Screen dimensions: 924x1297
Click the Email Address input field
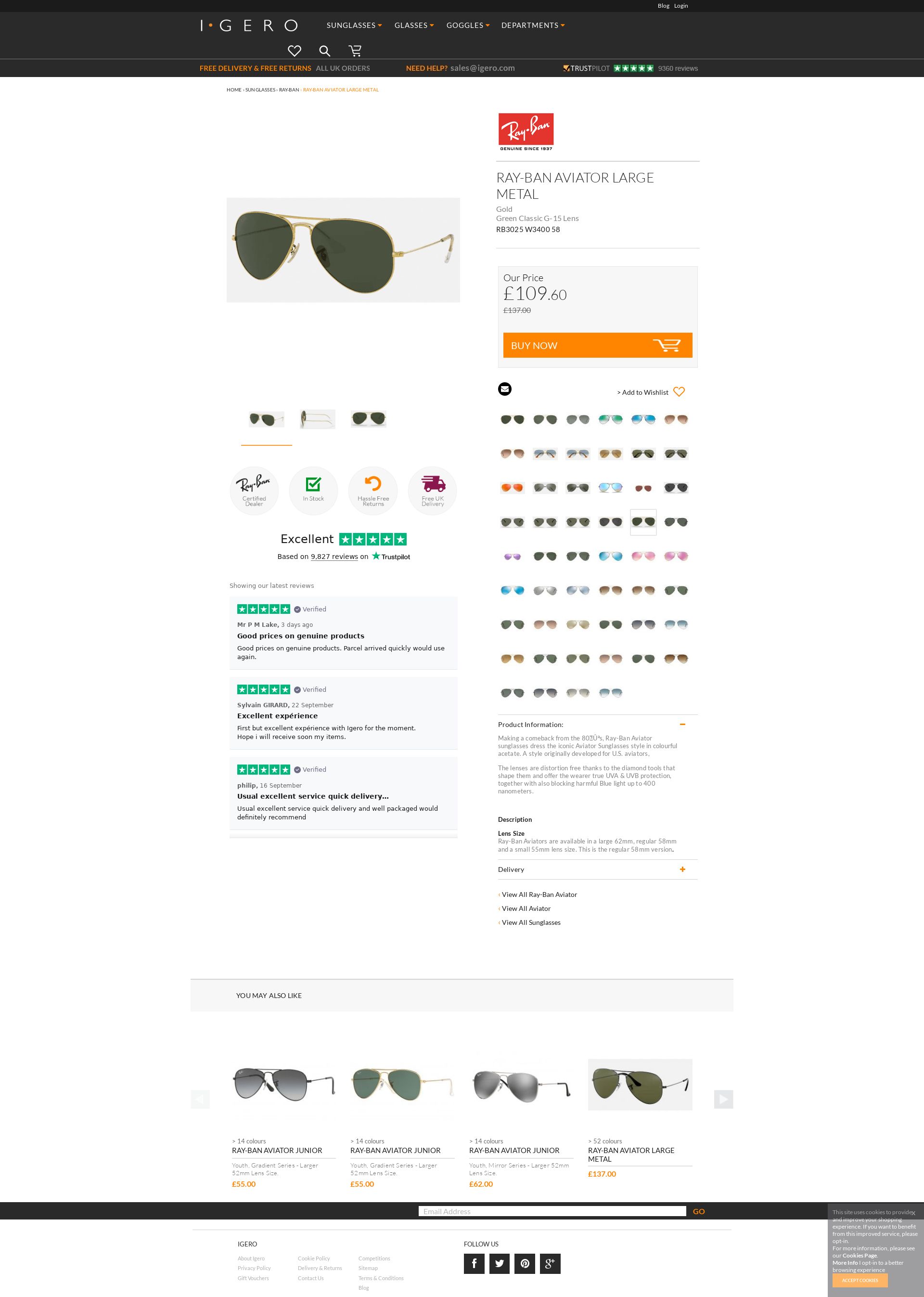552,1211
